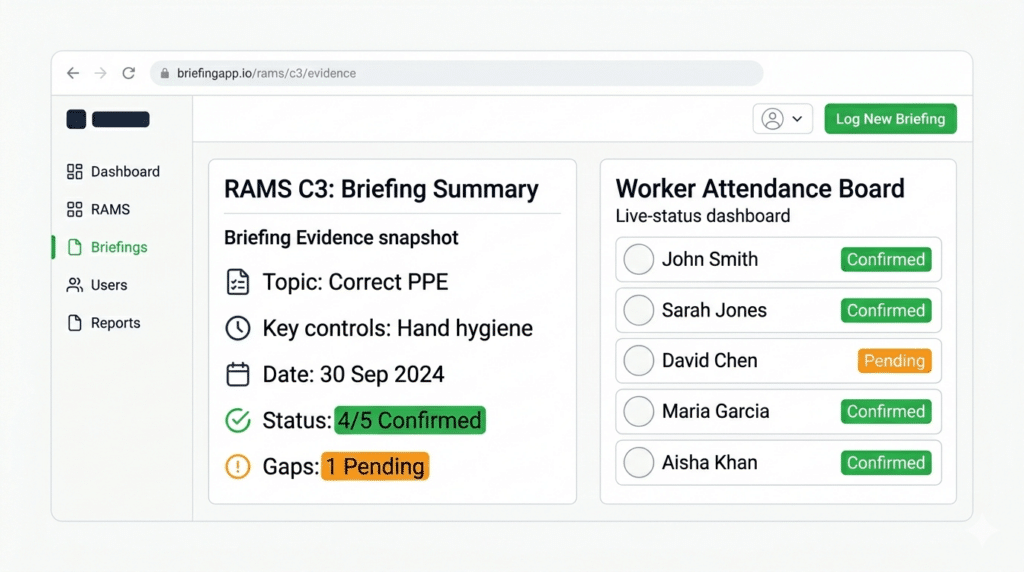The height and width of the screenshot is (572, 1024).
Task: Click Maria Garcia's Confirmed badge
Action: click(x=886, y=411)
